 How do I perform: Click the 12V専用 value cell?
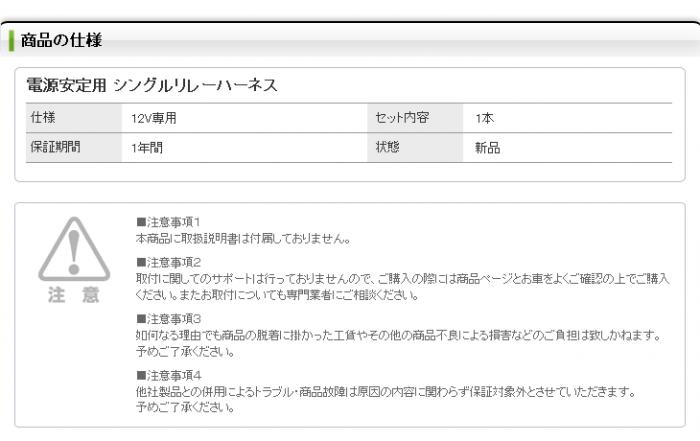coord(244,118)
